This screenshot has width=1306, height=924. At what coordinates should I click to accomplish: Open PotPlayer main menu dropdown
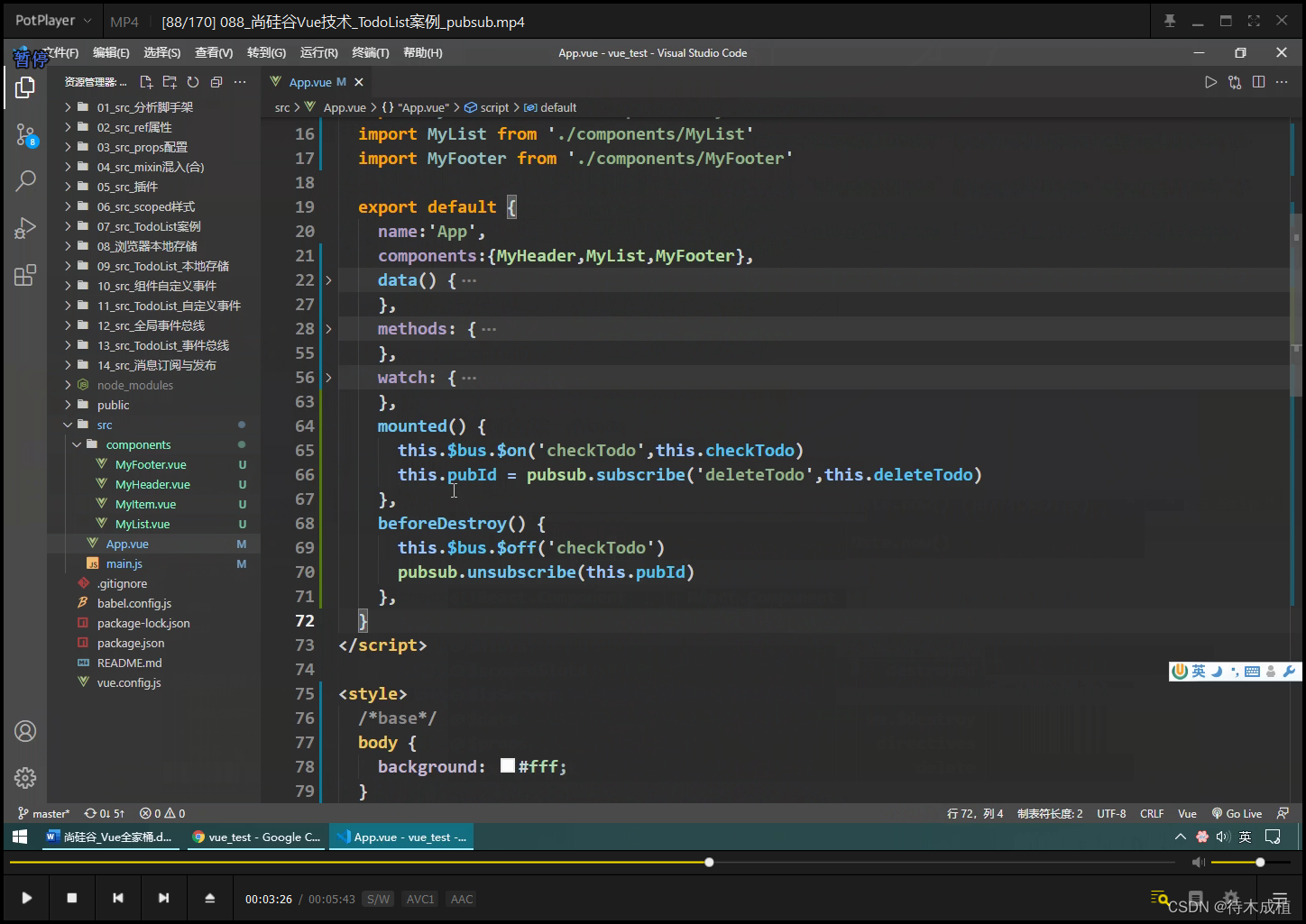(53, 21)
